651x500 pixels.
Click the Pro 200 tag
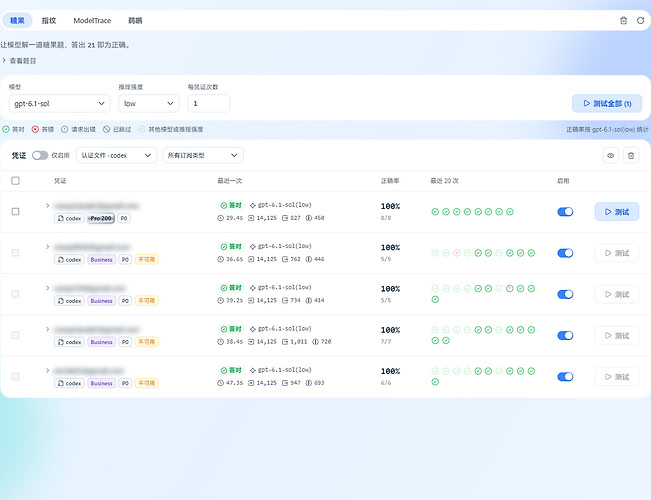[101, 218]
